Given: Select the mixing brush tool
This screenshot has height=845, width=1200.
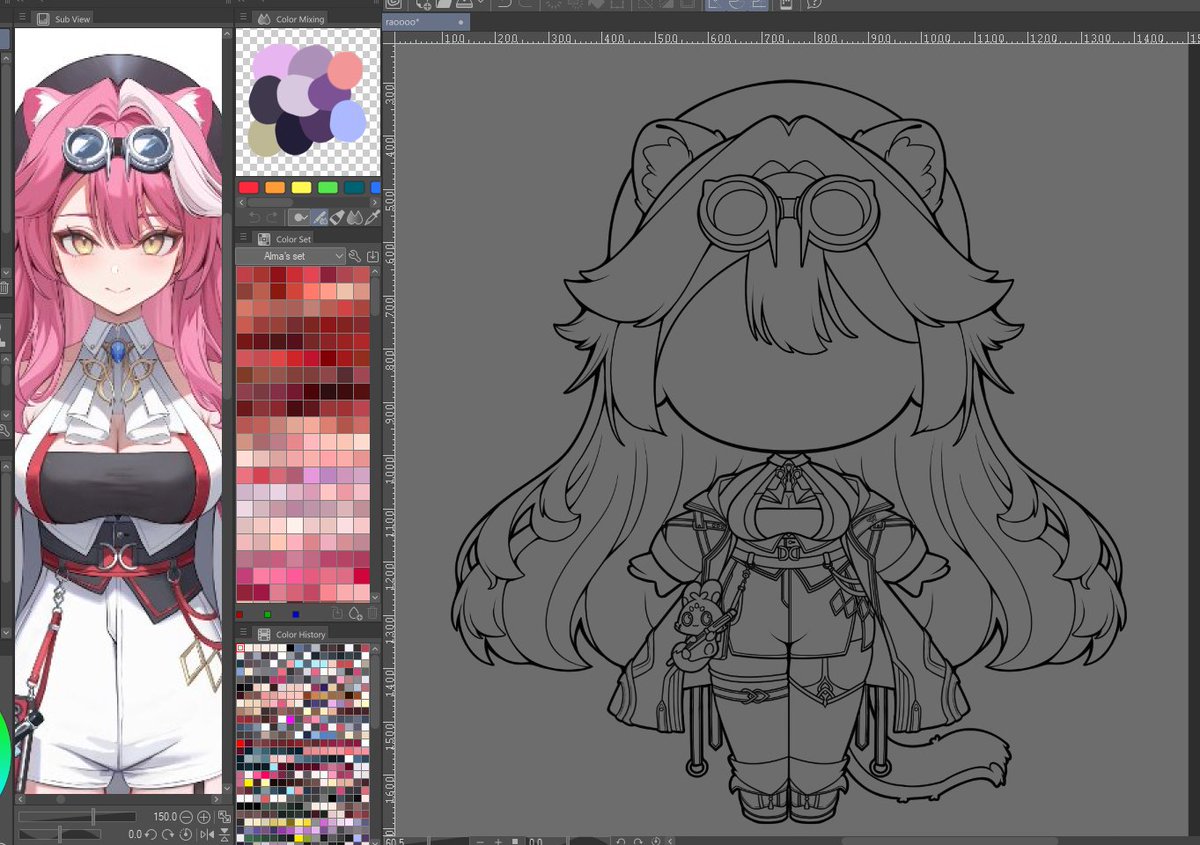Looking at the screenshot, I should pos(299,217).
